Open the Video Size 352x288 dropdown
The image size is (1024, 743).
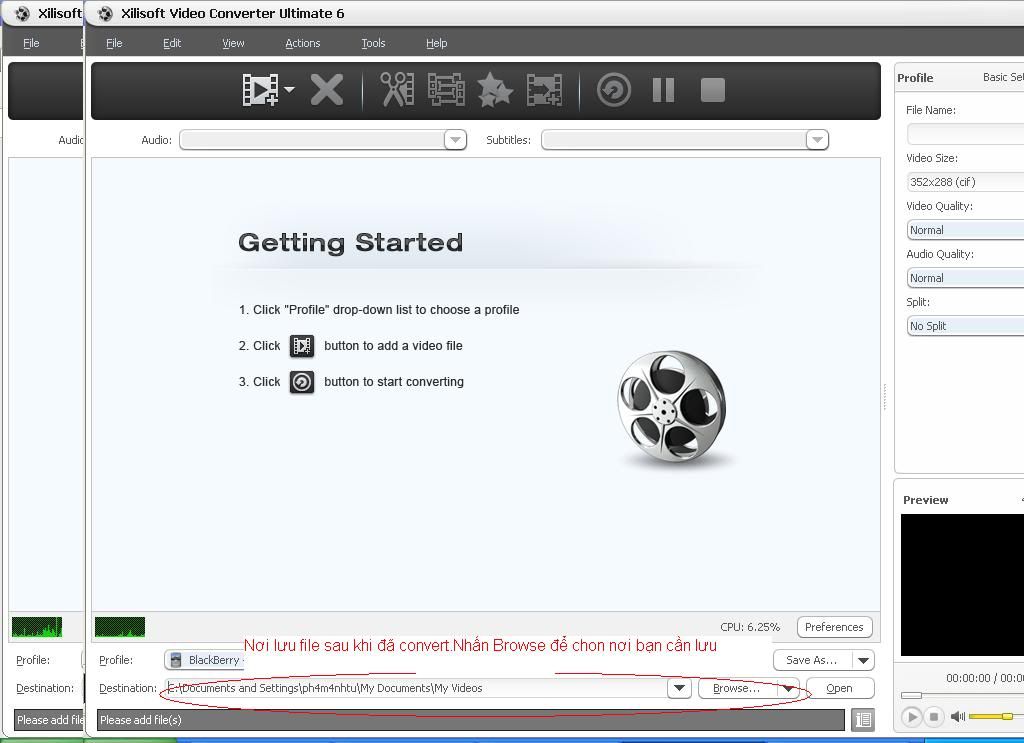[965, 182]
